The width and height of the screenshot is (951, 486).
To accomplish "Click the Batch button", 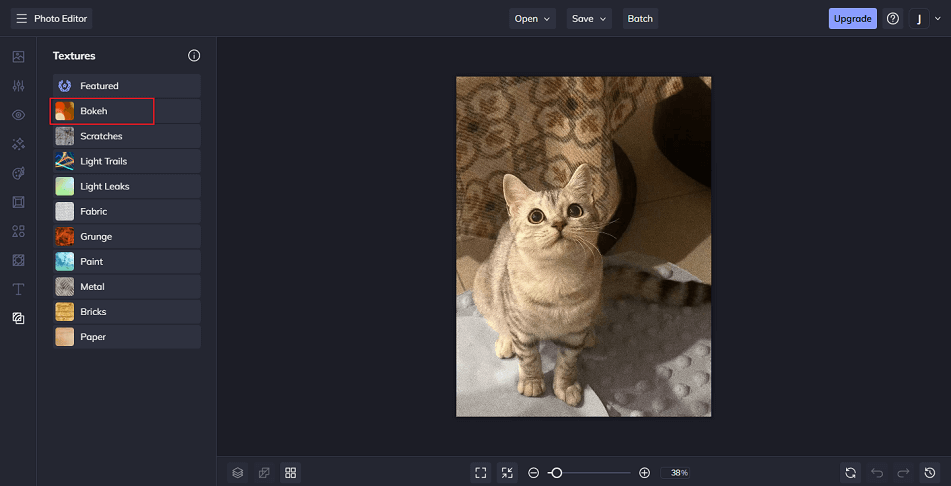I will pyautogui.click(x=640, y=19).
